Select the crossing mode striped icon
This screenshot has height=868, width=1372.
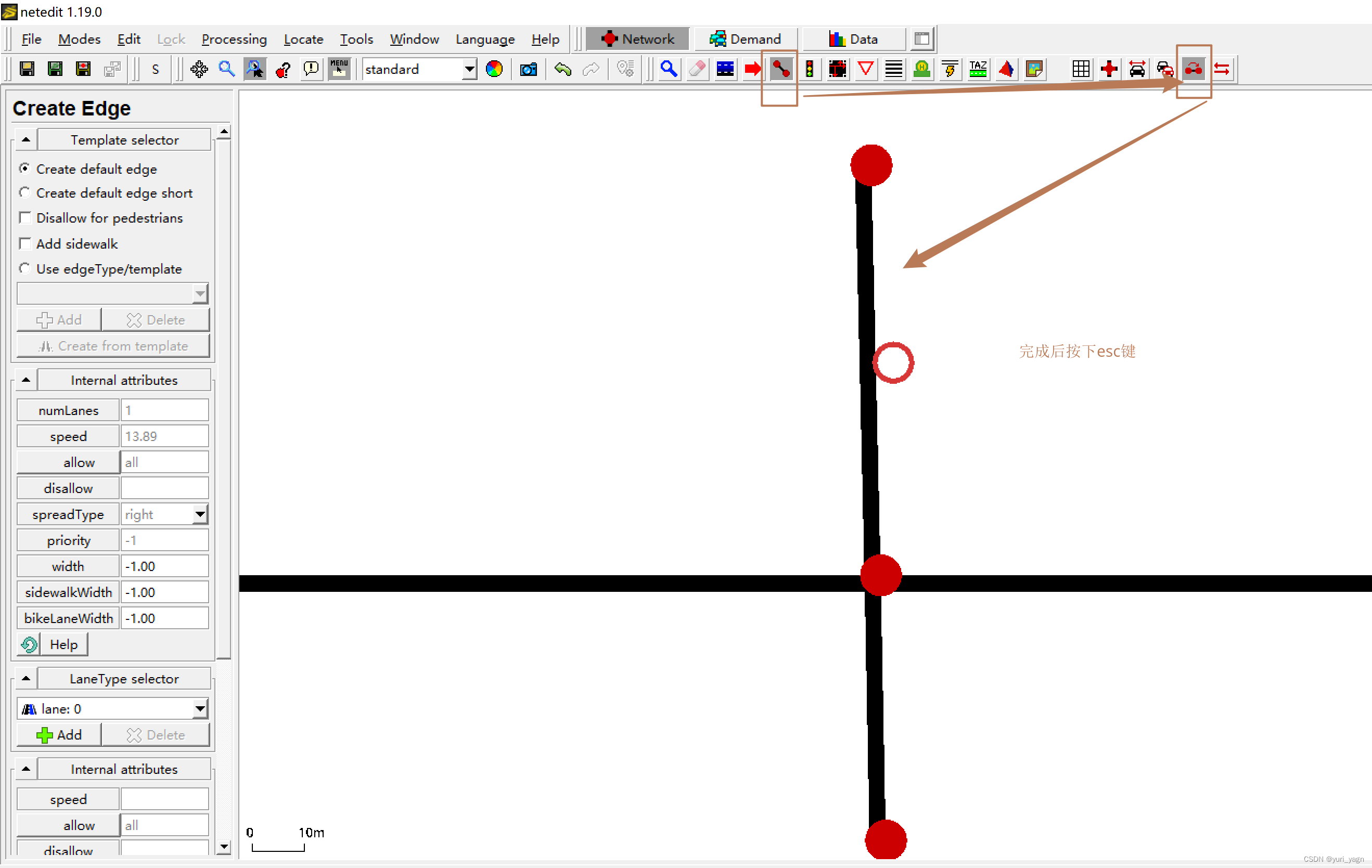[x=893, y=70]
